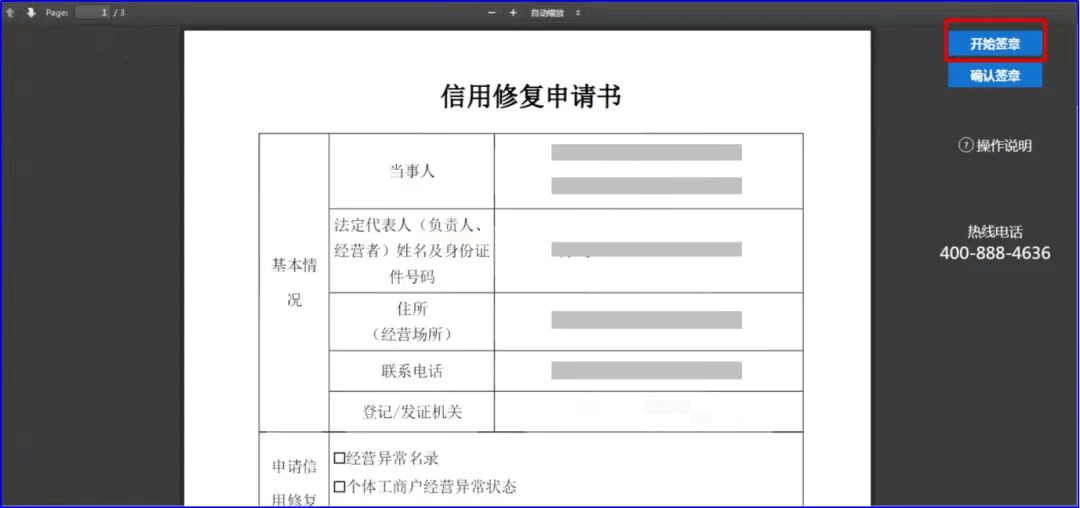Go to the previous page with up arrow
Image resolution: width=1080 pixels, height=508 pixels.
point(10,13)
